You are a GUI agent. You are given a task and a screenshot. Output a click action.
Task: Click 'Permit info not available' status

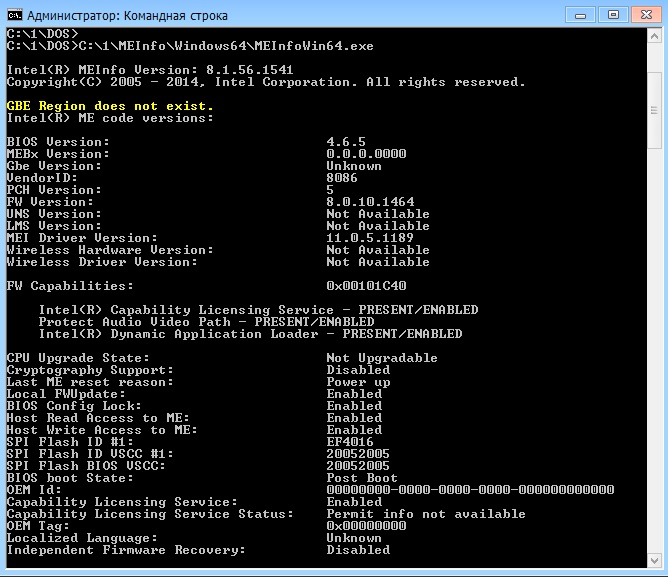426,514
